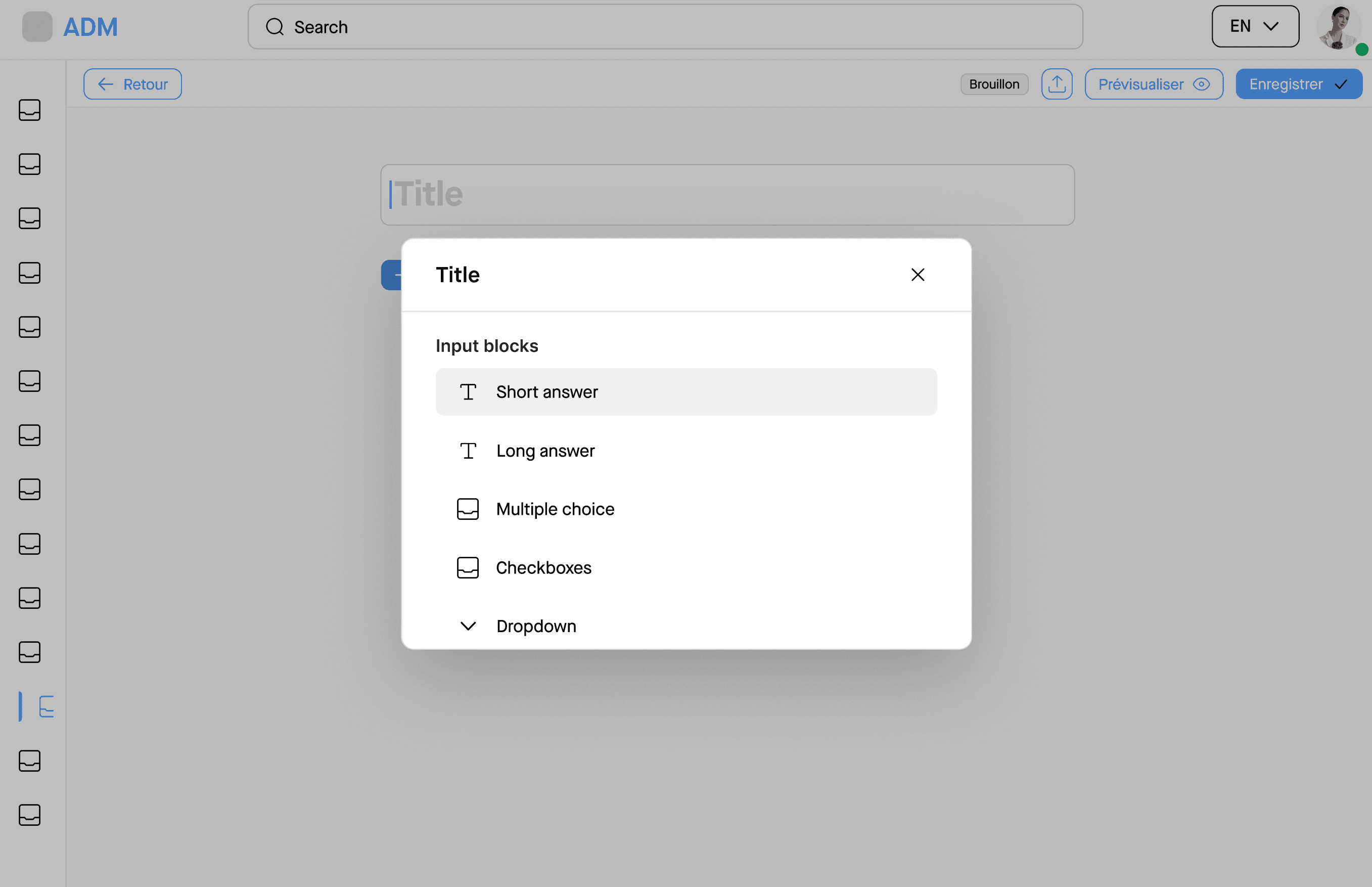Click the first sidebar tray icon
The height and width of the screenshot is (887, 1372).
click(x=29, y=110)
